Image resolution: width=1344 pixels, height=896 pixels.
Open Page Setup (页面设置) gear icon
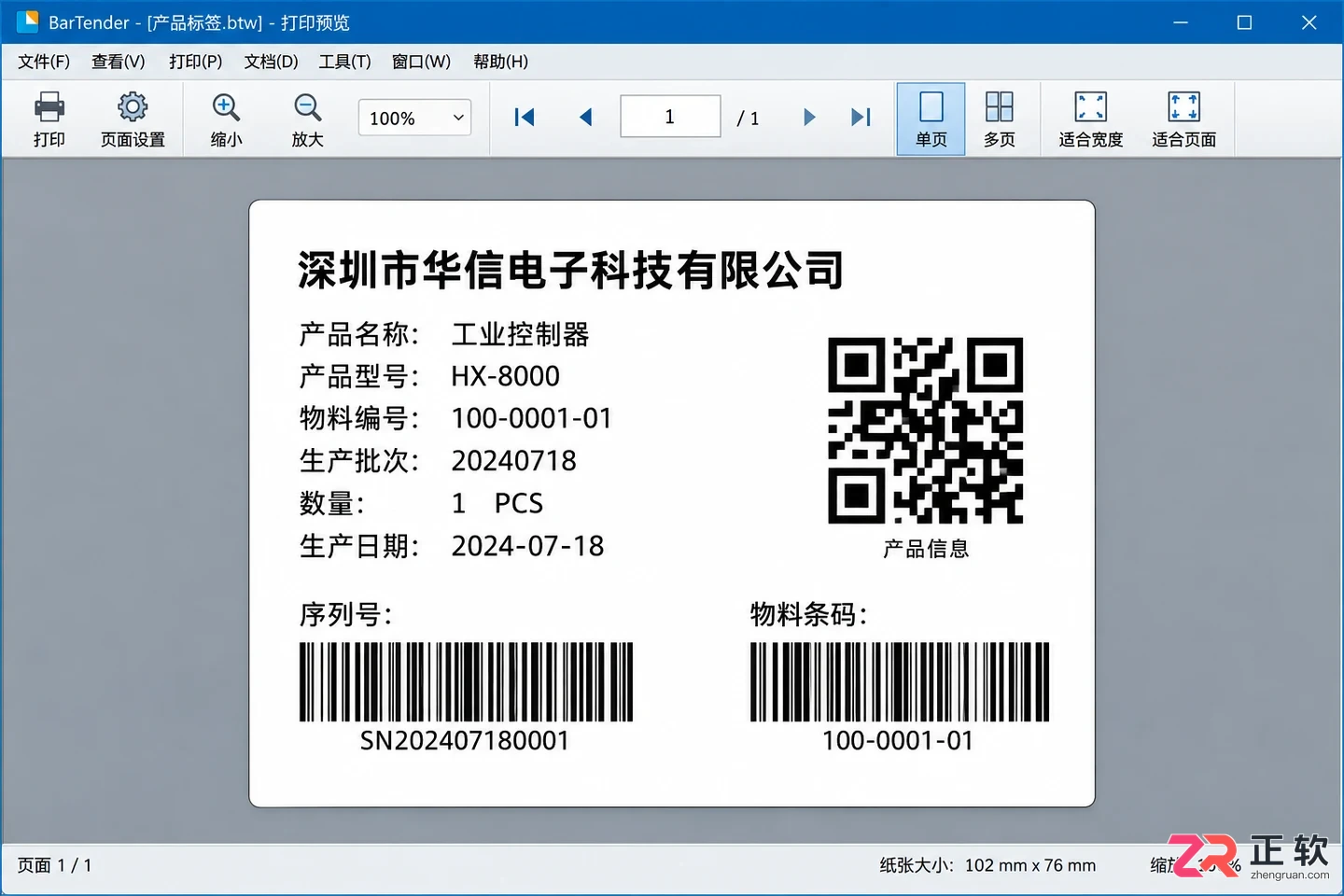point(133,107)
